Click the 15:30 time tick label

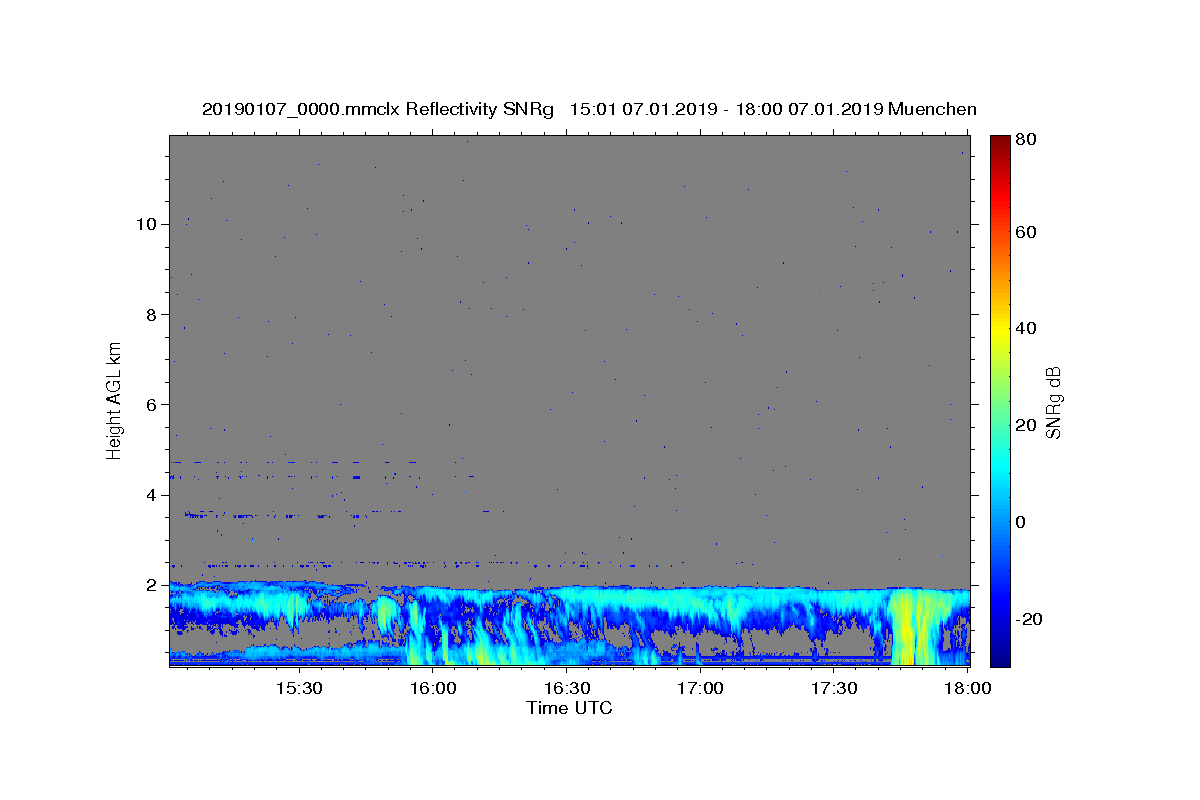[x=298, y=688]
